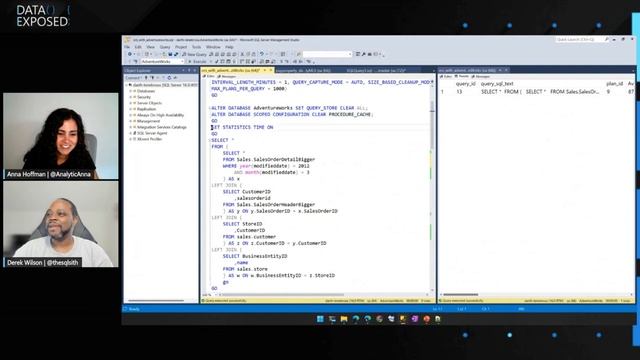This screenshot has height=360, width=640.
Task: Click the Undo toolbar icon
Action: [x=262, y=54]
